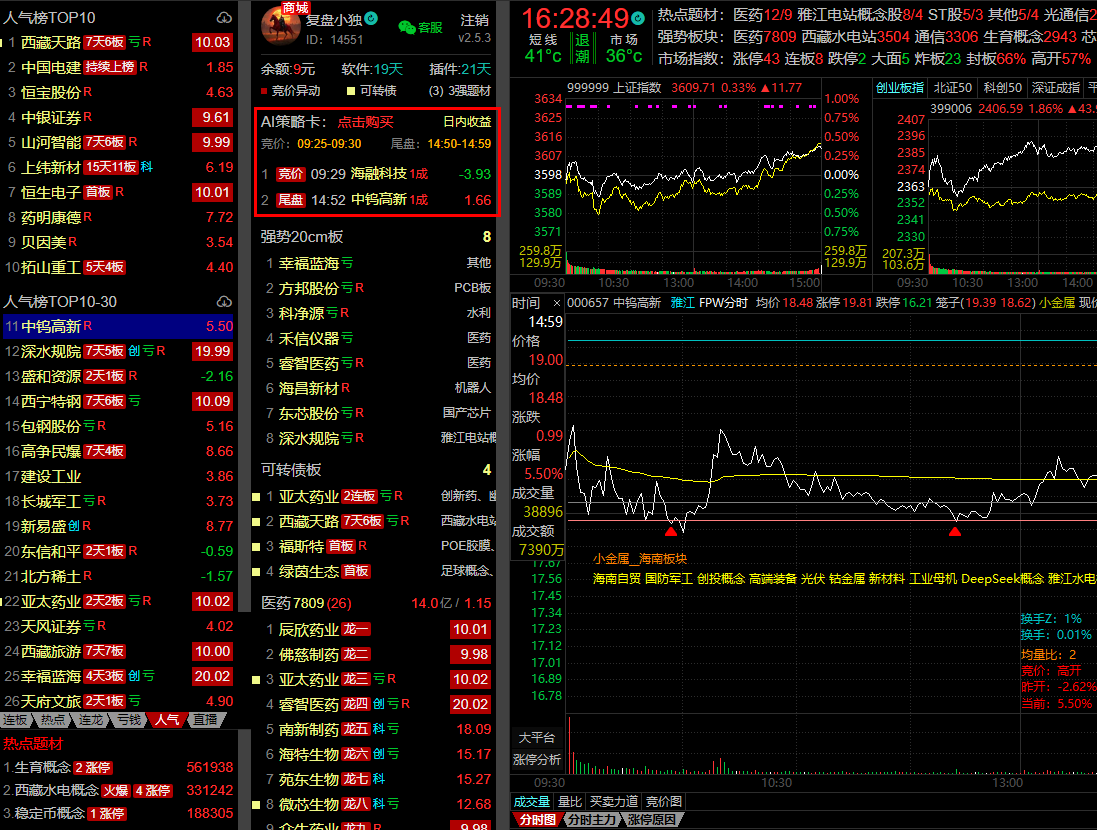The image size is (1097, 830).
Task: Click yellow square marker beside 微芯生物
Action: tap(256, 806)
